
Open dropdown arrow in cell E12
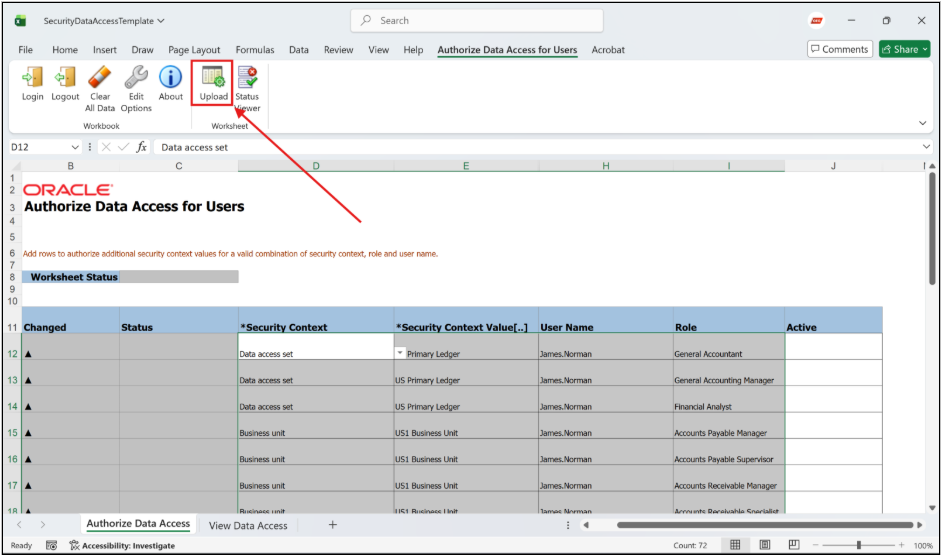(x=400, y=353)
